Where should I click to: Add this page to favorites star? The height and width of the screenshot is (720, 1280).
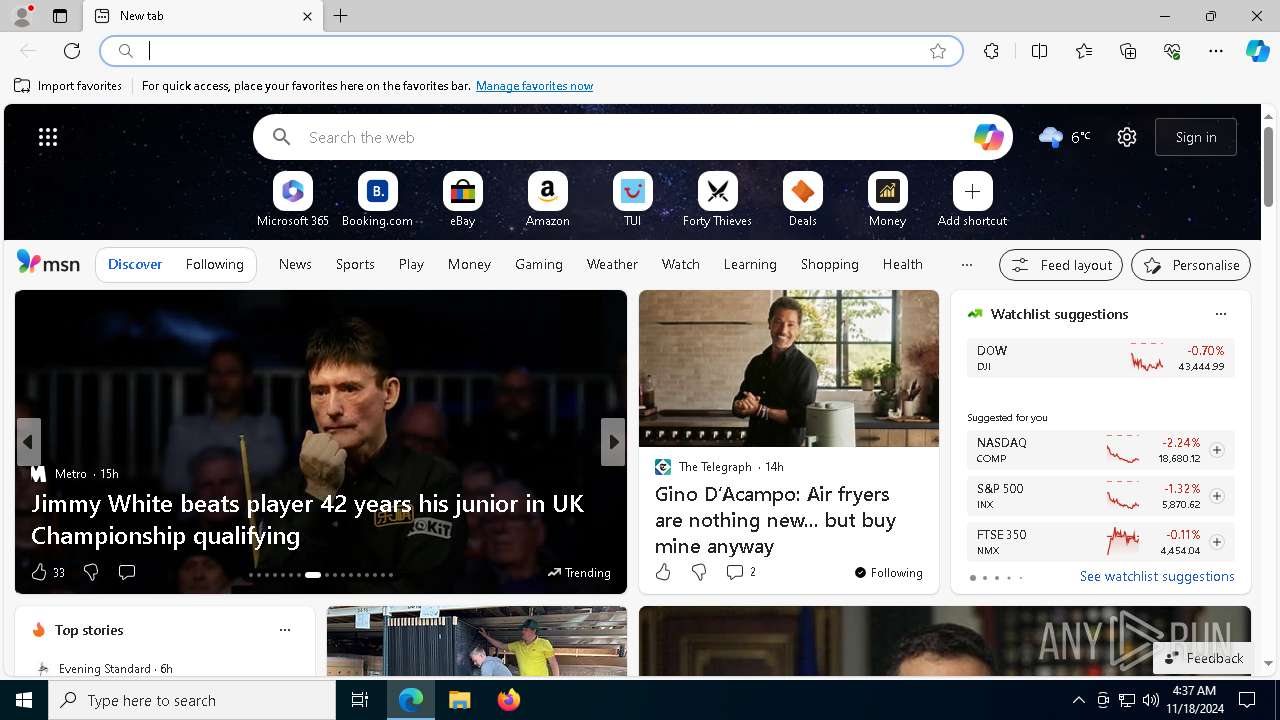click(x=937, y=51)
